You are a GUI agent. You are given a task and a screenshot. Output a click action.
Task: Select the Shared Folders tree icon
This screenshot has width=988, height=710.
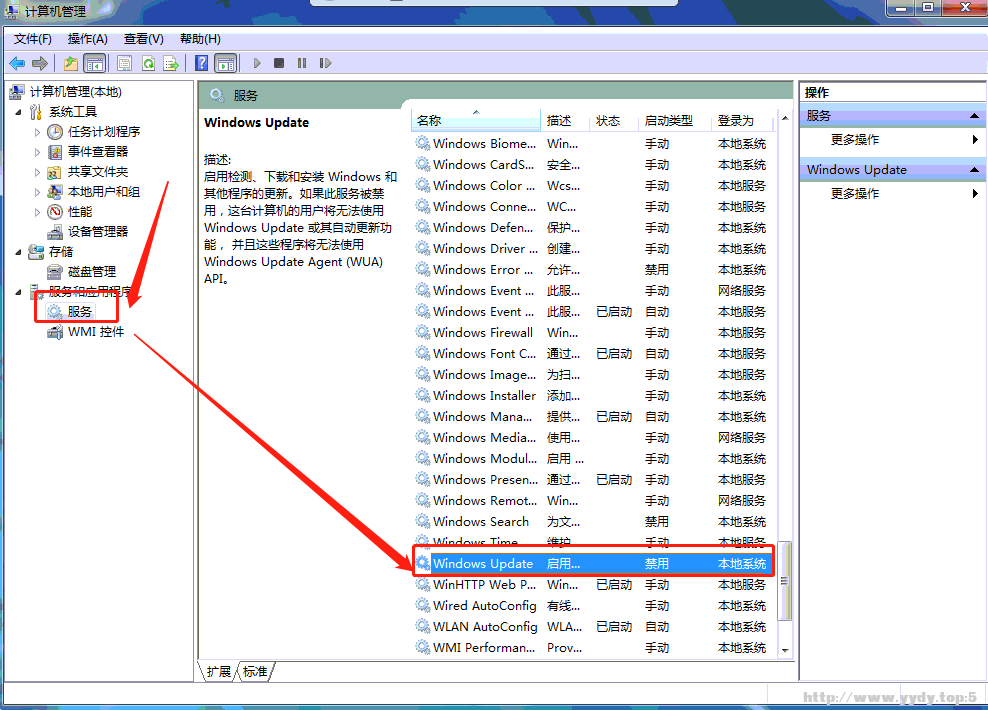pyautogui.click(x=55, y=172)
